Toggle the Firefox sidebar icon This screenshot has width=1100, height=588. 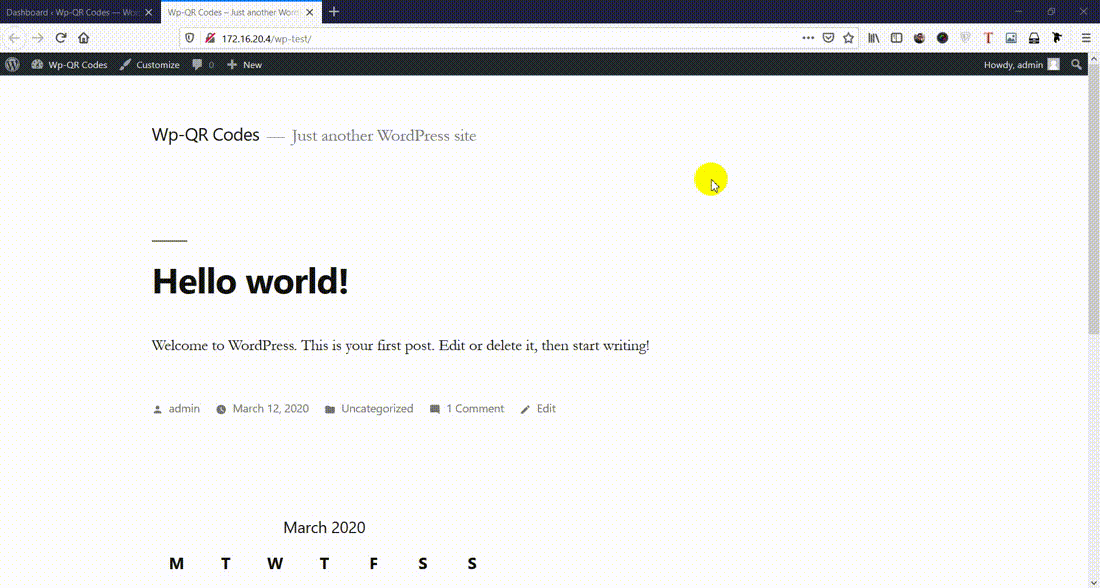tap(896, 38)
